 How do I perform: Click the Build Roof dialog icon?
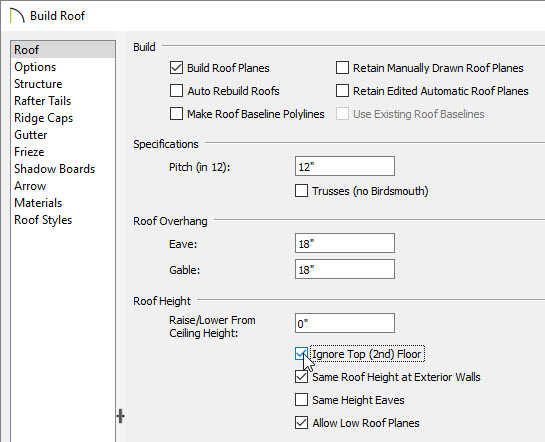[x=17, y=16]
